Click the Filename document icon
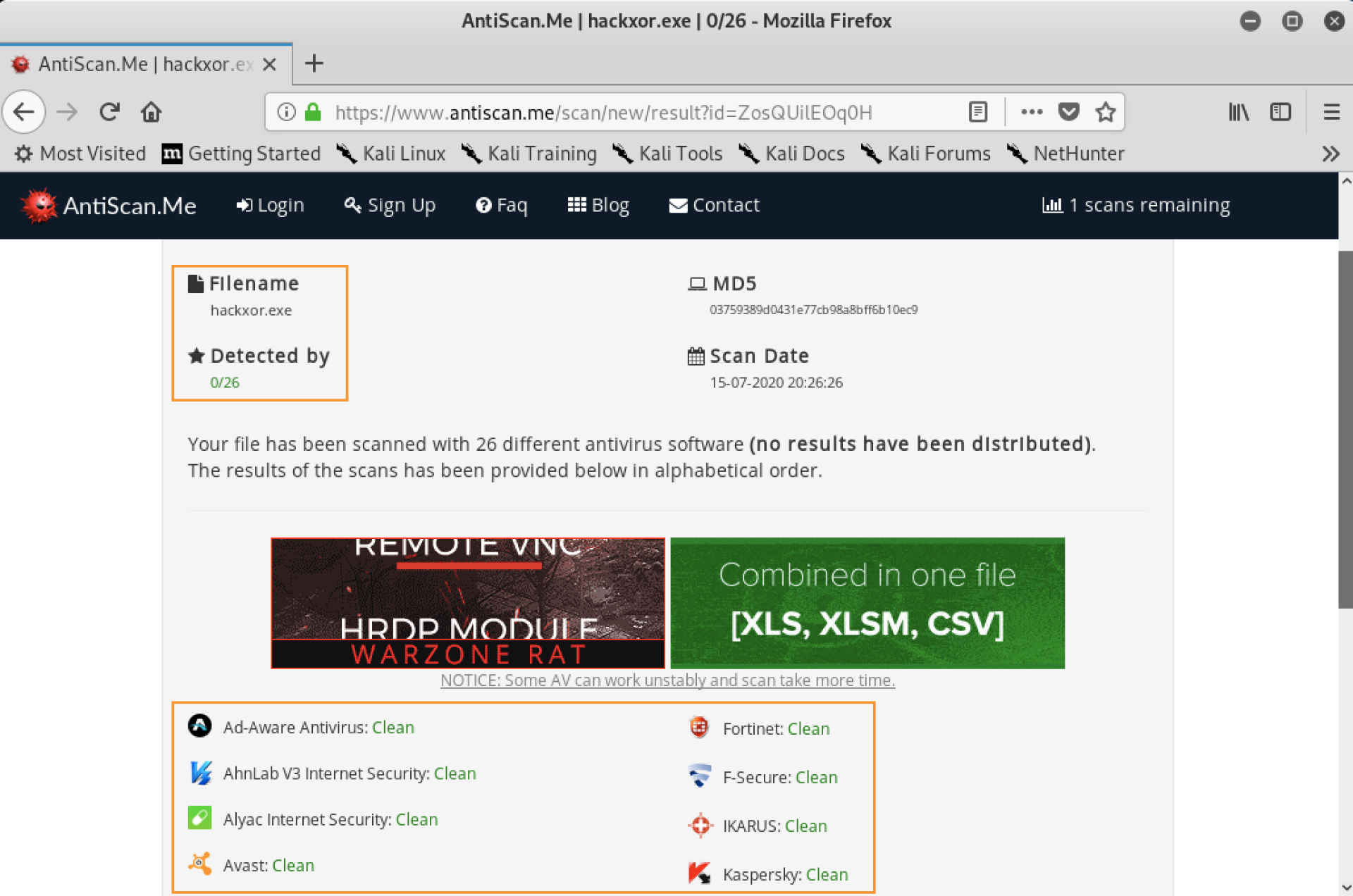 point(196,283)
